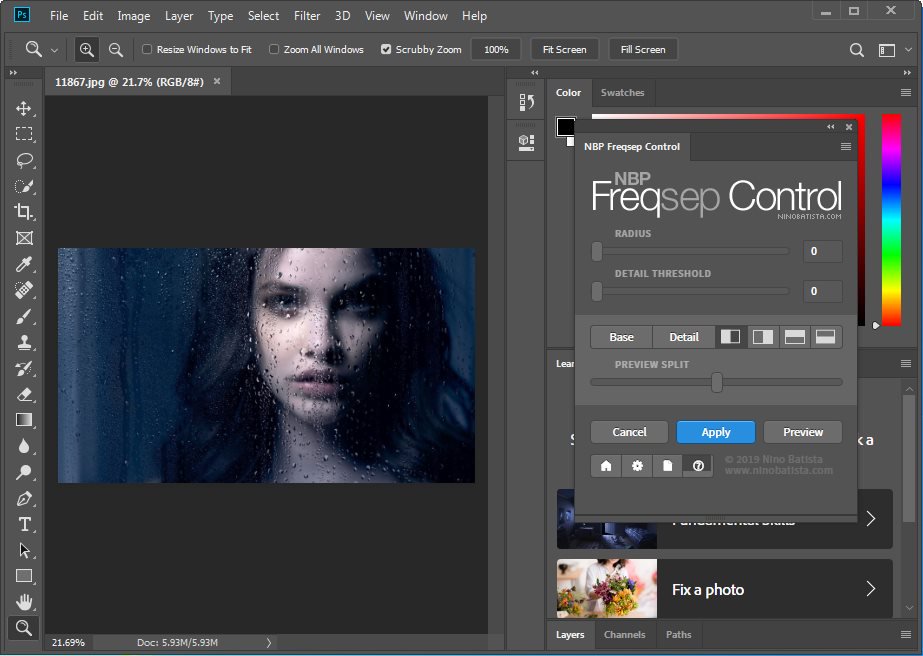Select the Zoom tool in the toolbox
The width and height of the screenshot is (923, 656).
[24, 628]
